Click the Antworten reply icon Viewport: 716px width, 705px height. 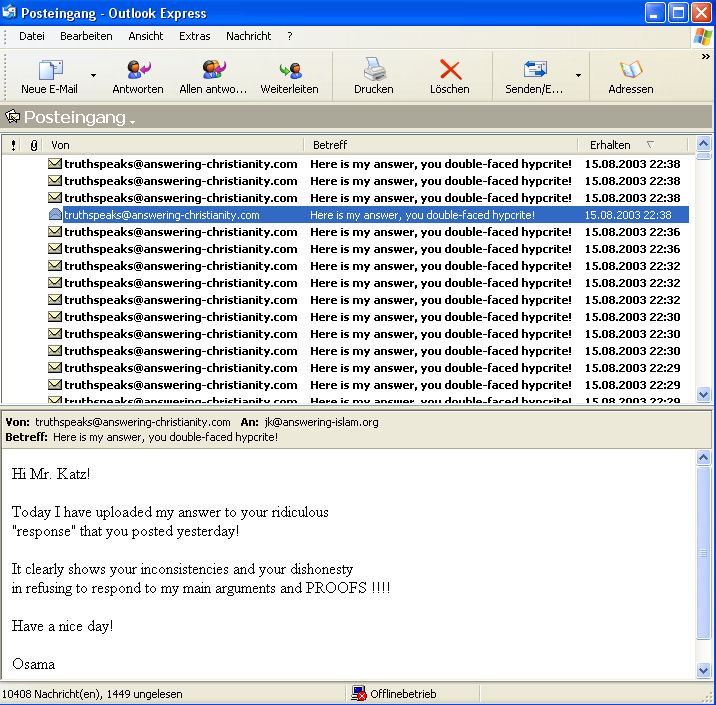138,70
